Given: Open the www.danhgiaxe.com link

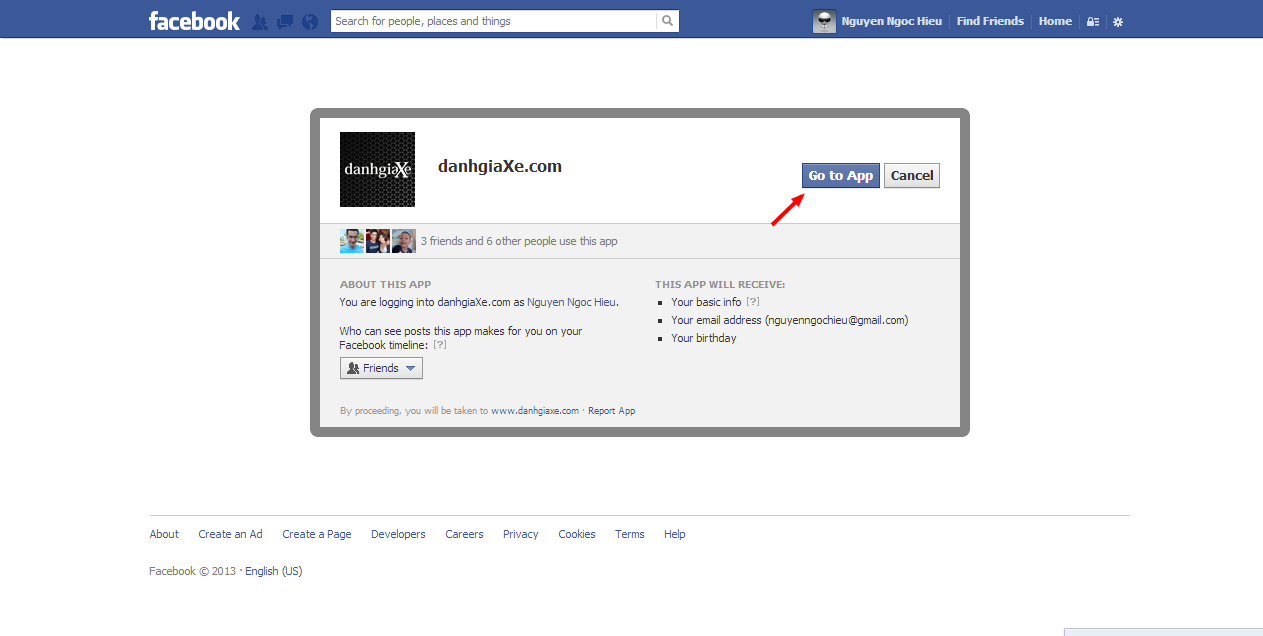Looking at the screenshot, I should [x=535, y=411].
